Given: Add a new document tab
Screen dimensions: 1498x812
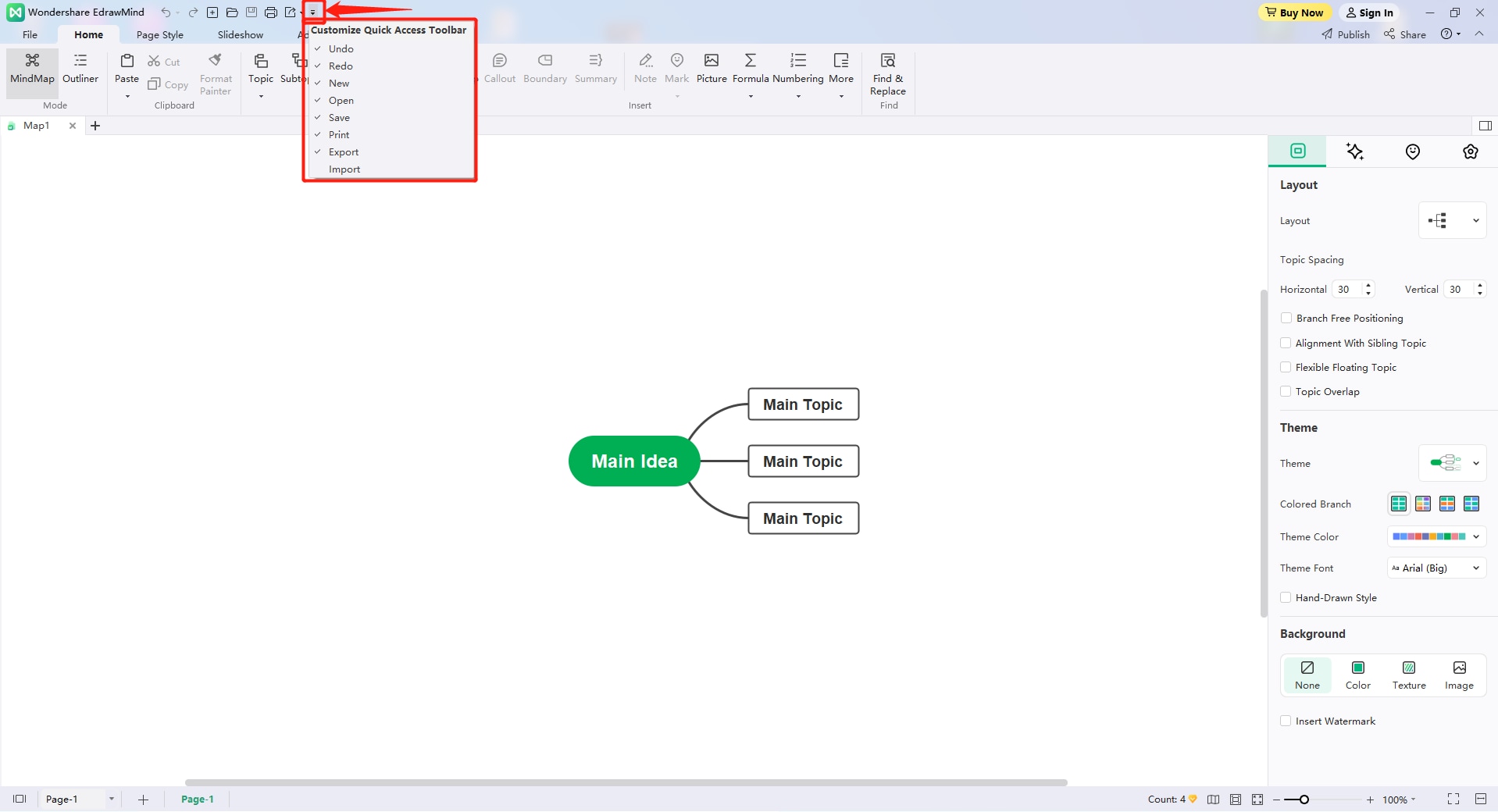Looking at the screenshot, I should pos(95,126).
